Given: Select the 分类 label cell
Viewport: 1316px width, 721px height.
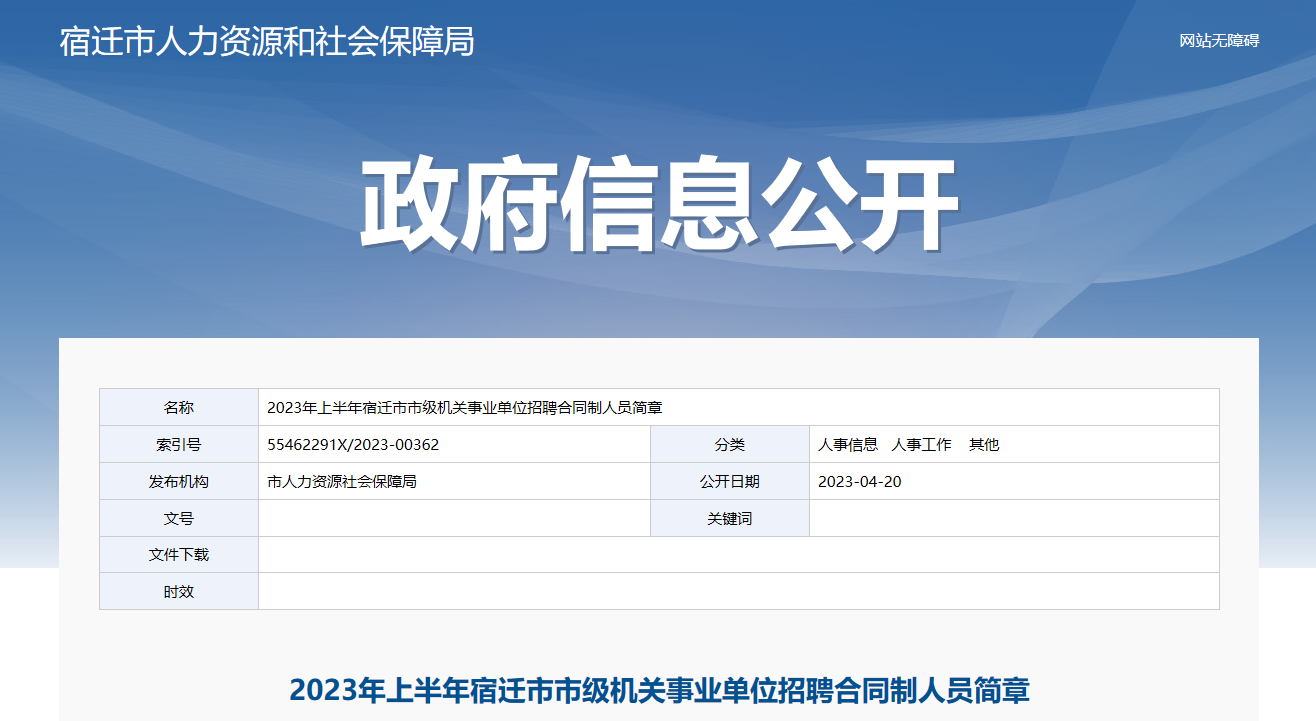Looking at the screenshot, I should pyautogui.click(x=730, y=444).
